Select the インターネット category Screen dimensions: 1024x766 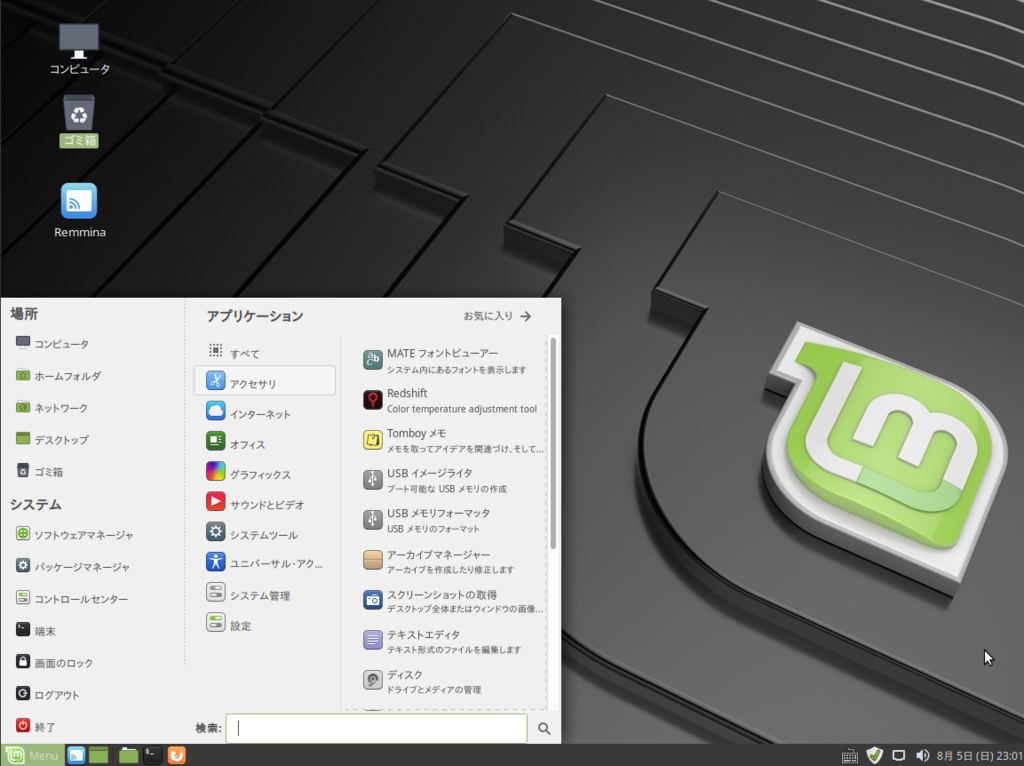coord(264,413)
